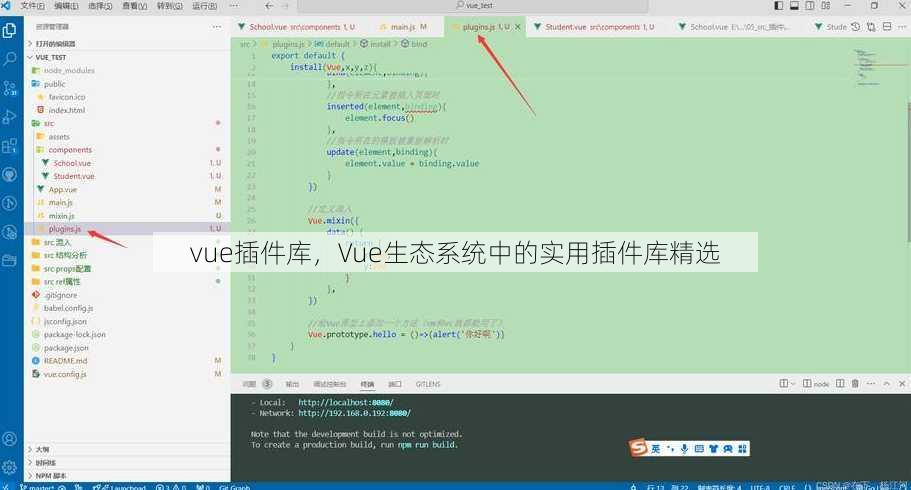Open the Local http://localhost:8080/ link
The image size is (911, 490).
click(x=346, y=402)
